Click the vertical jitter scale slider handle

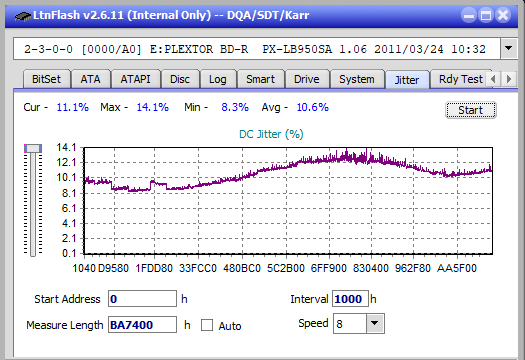(x=33, y=148)
